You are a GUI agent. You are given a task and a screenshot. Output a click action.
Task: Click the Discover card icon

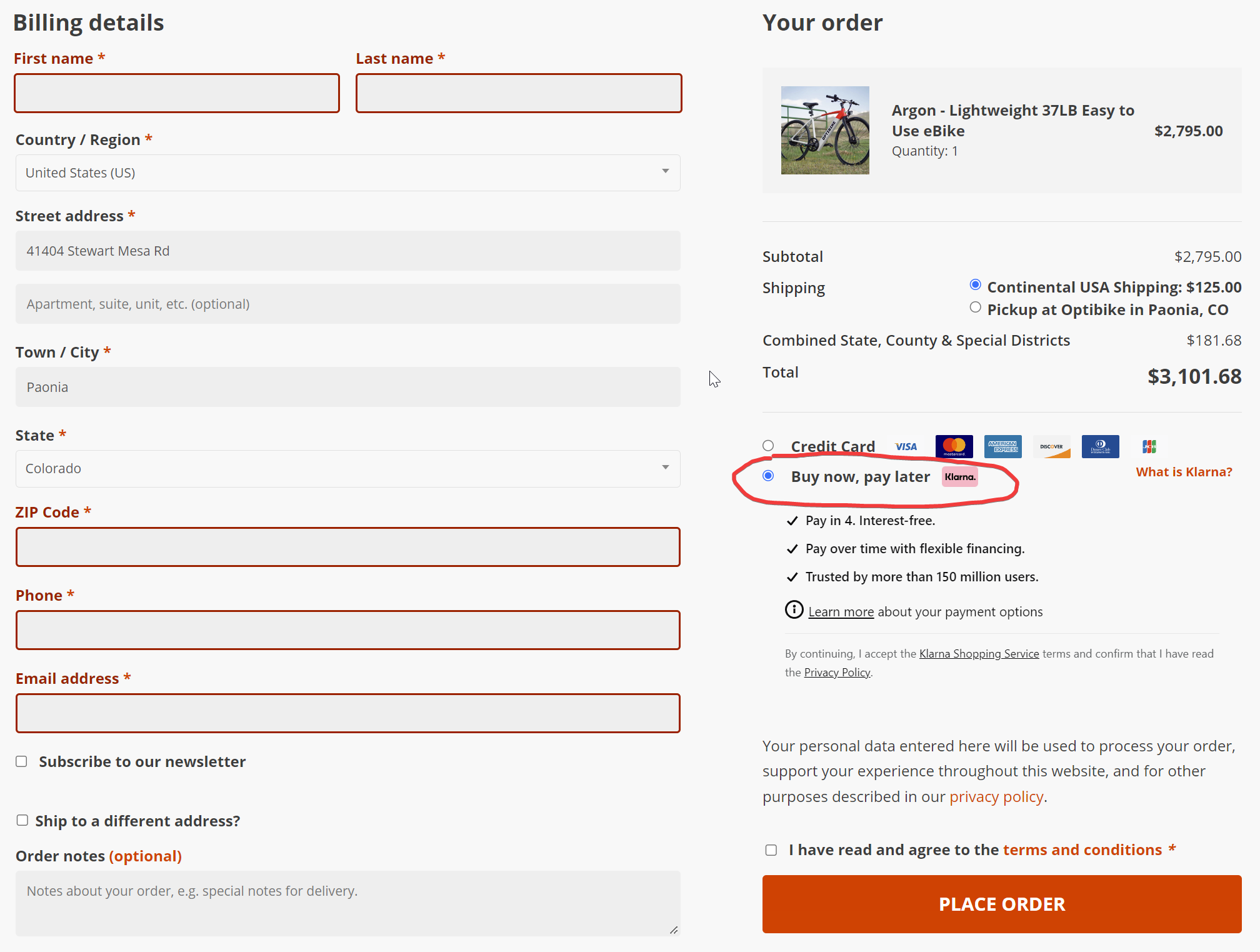[x=1051, y=446]
